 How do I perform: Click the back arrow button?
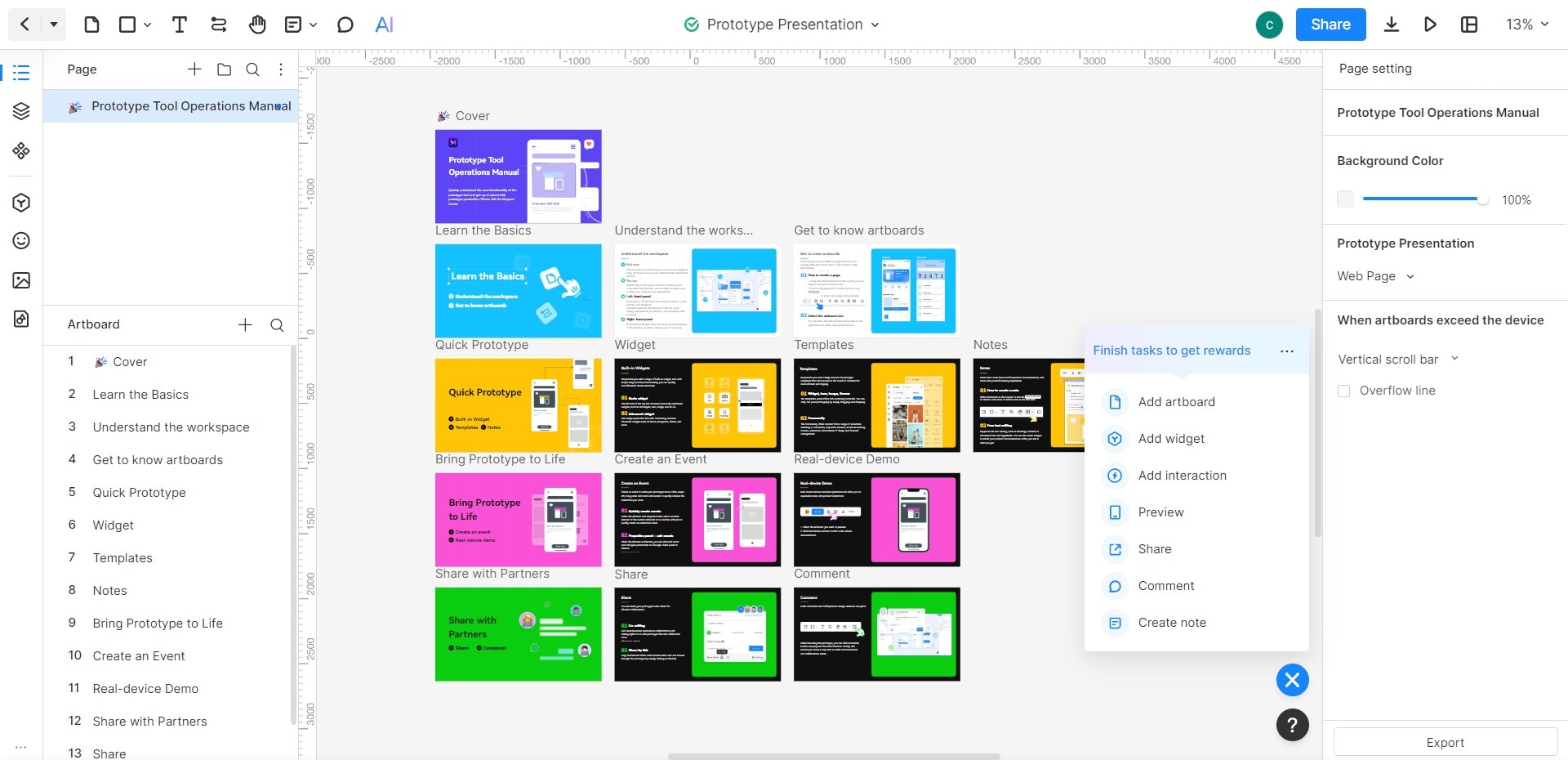[24, 25]
